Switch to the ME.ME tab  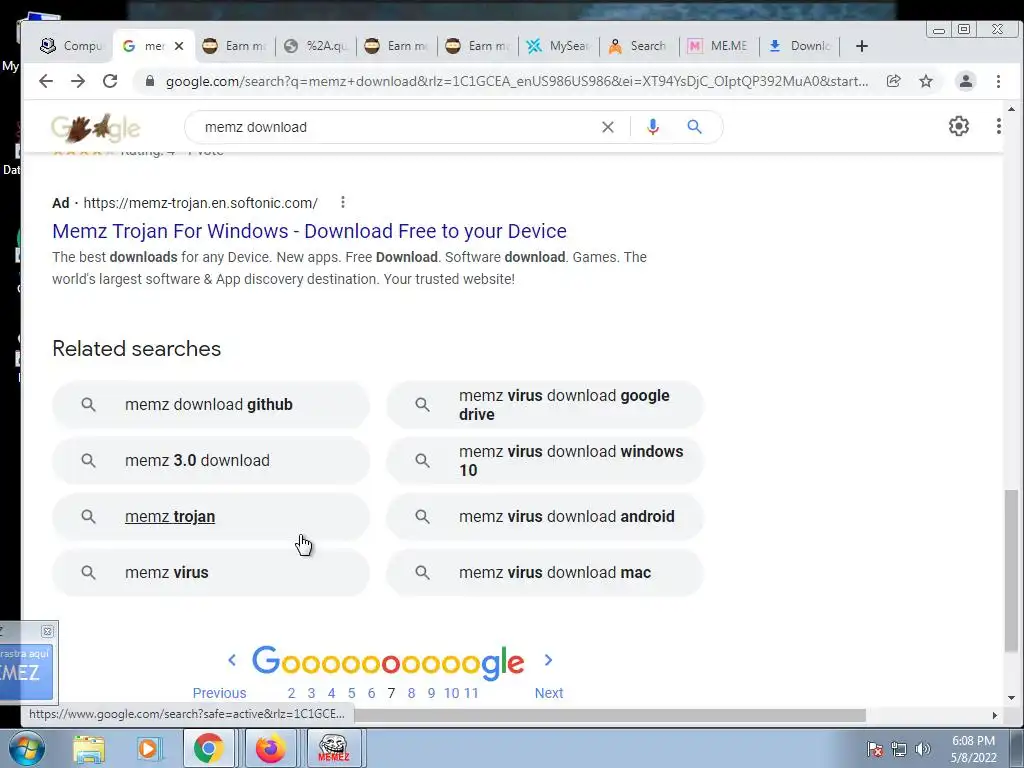[x=718, y=46]
